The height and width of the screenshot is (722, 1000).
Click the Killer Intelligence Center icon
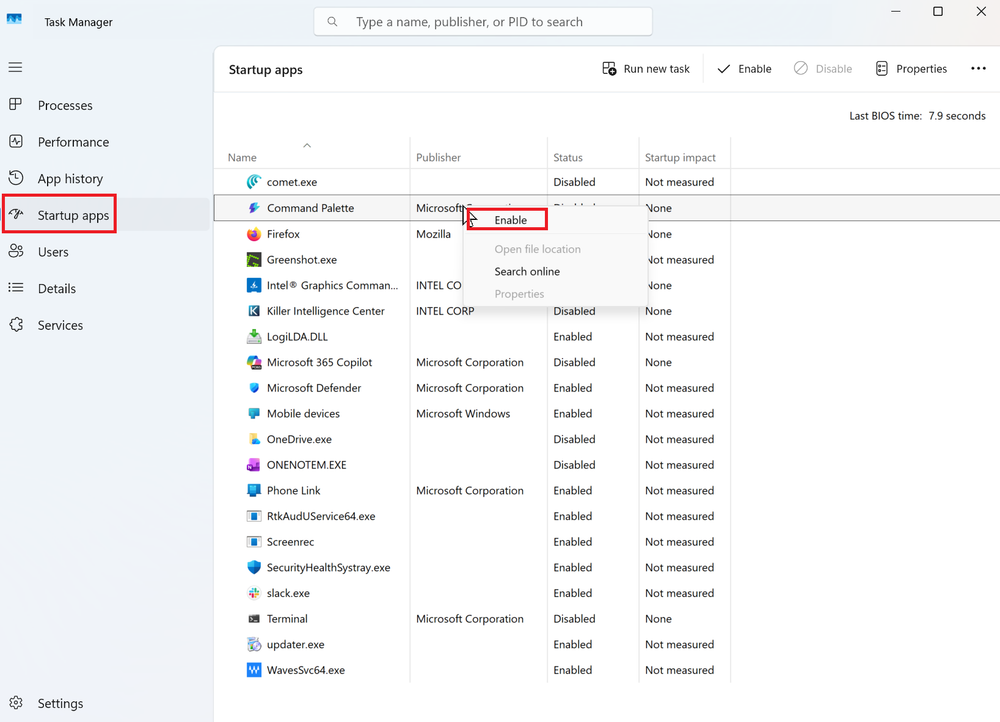(x=254, y=311)
